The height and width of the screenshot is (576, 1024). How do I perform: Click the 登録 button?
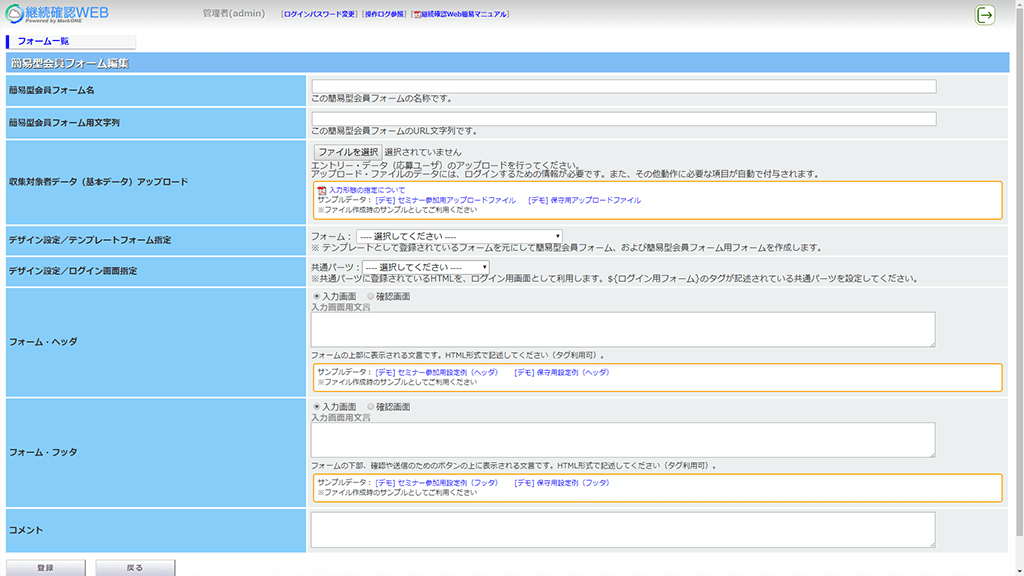click(x=46, y=568)
